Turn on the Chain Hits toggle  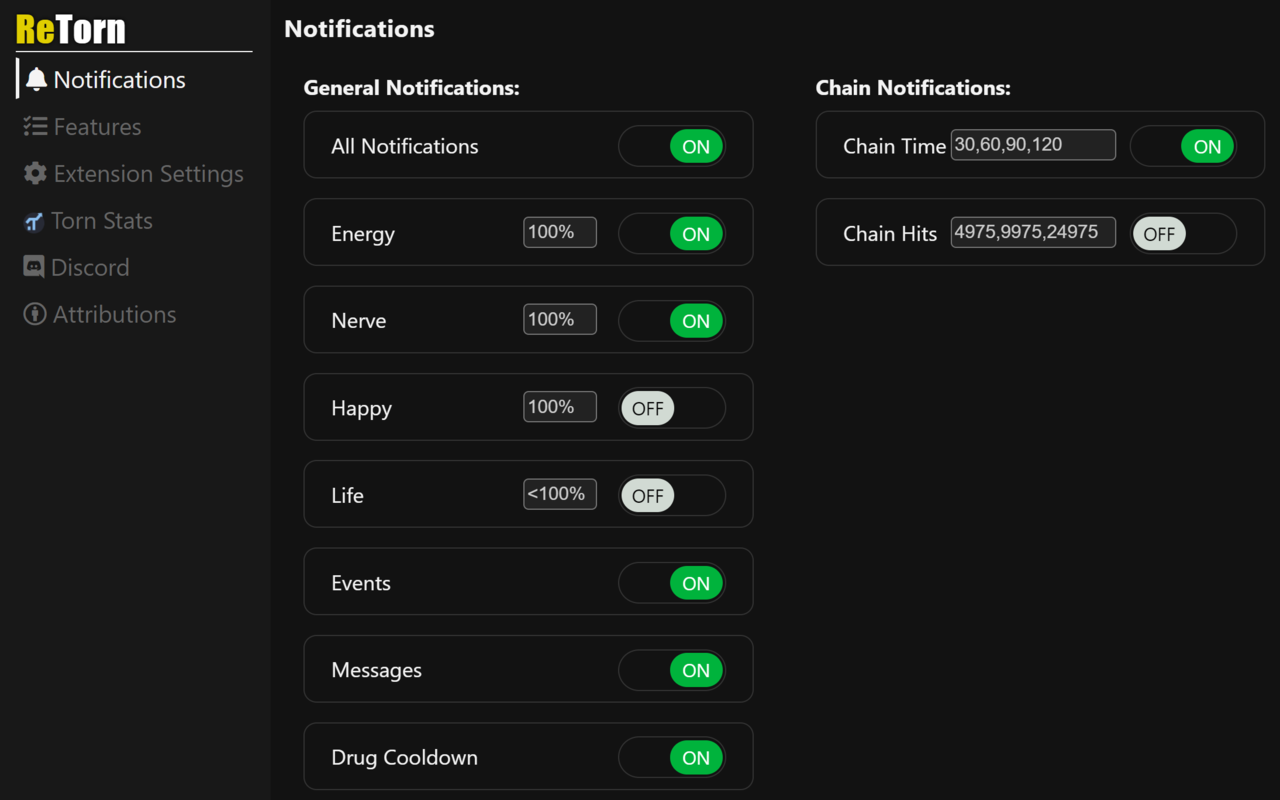1183,234
